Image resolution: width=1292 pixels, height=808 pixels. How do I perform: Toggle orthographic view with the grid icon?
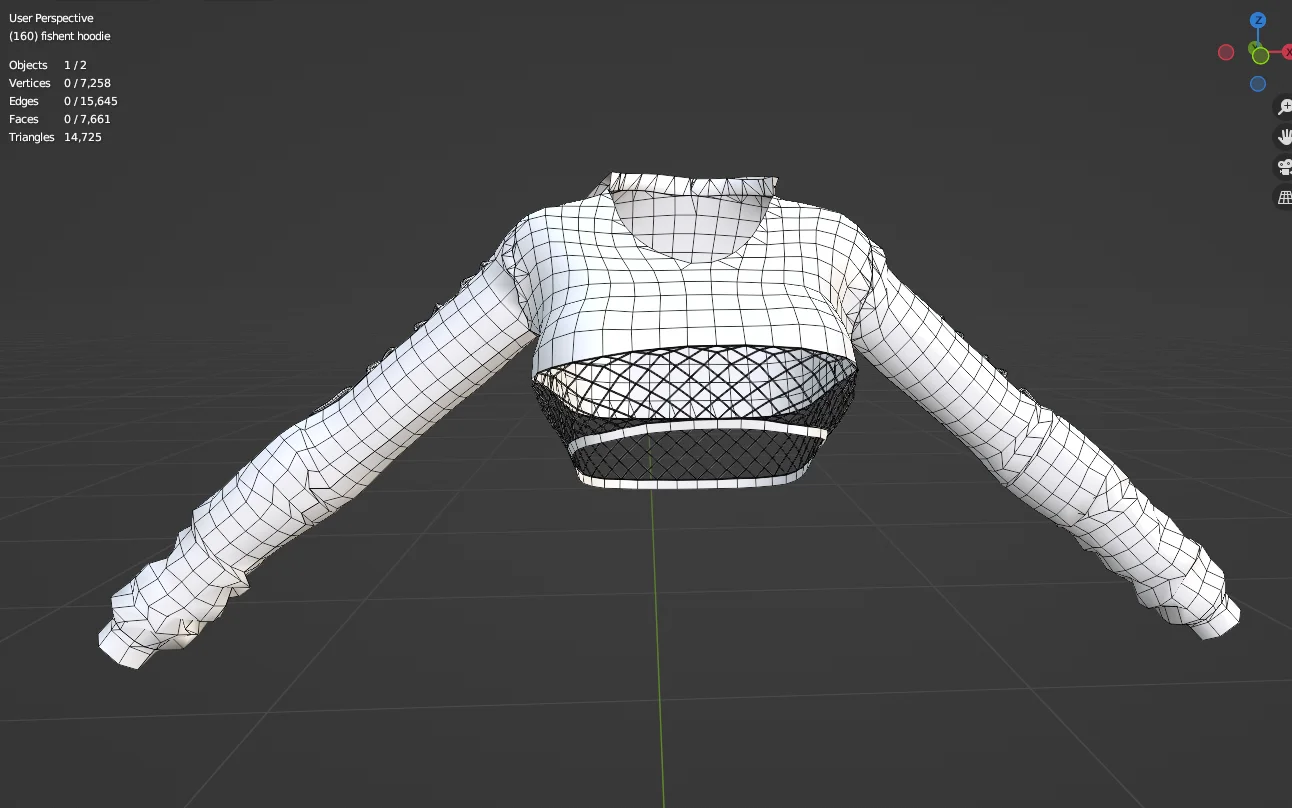coord(1284,196)
